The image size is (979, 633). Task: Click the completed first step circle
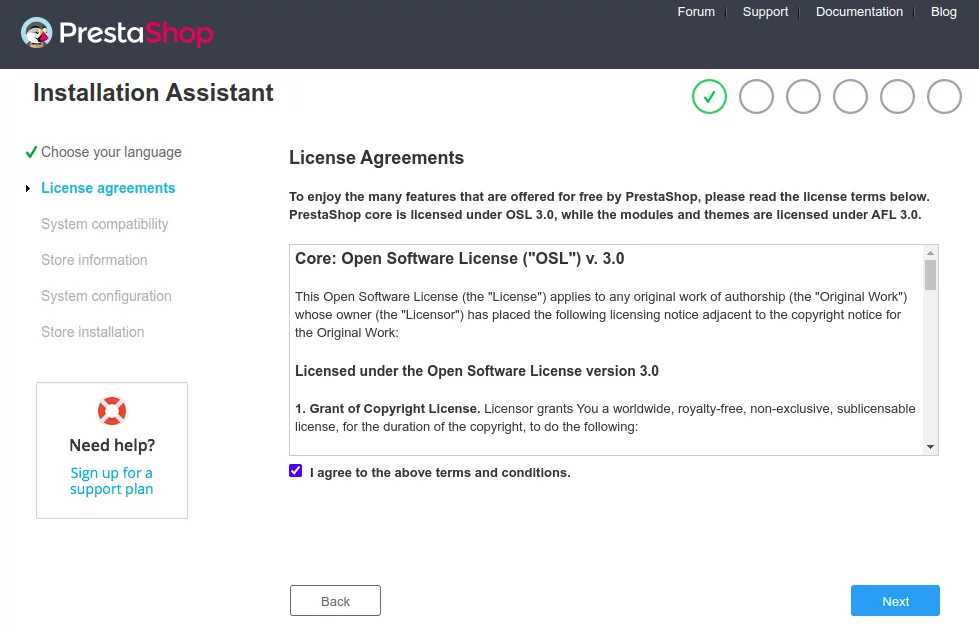point(709,97)
